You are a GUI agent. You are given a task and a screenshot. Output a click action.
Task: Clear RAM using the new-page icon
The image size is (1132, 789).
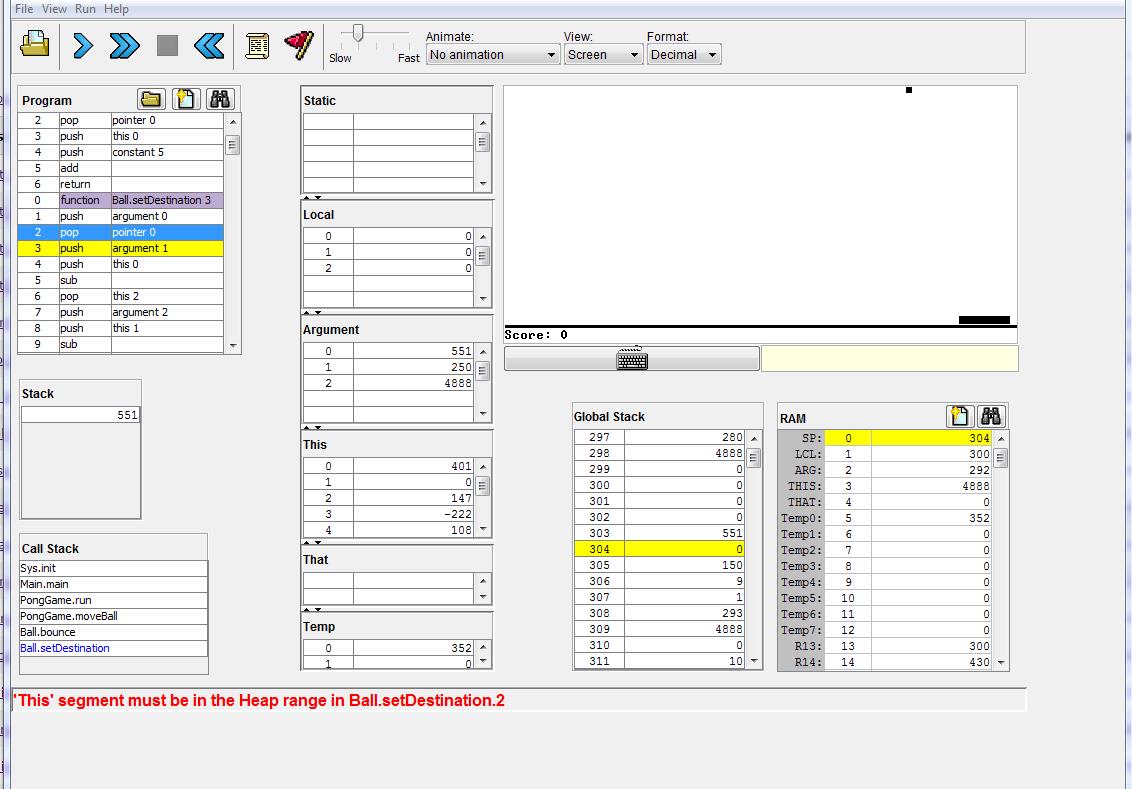pyautogui.click(x=958, y=417)
